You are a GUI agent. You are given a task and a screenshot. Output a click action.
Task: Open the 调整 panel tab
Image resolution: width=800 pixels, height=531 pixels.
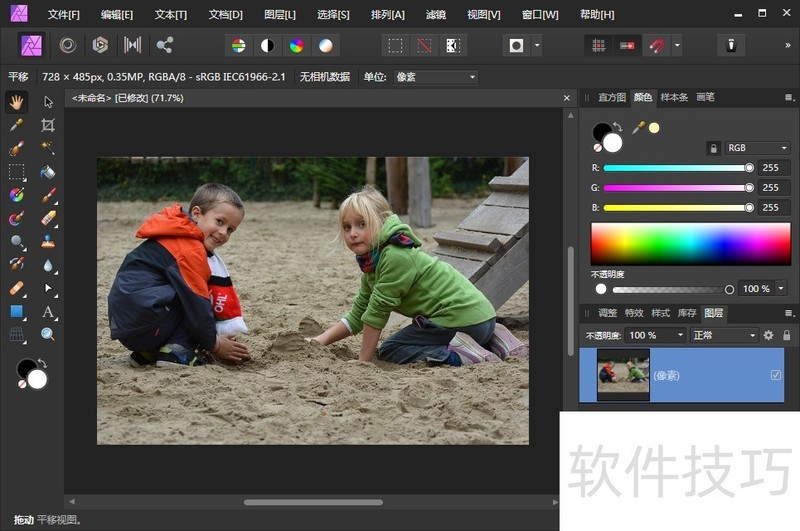[608, 313]
